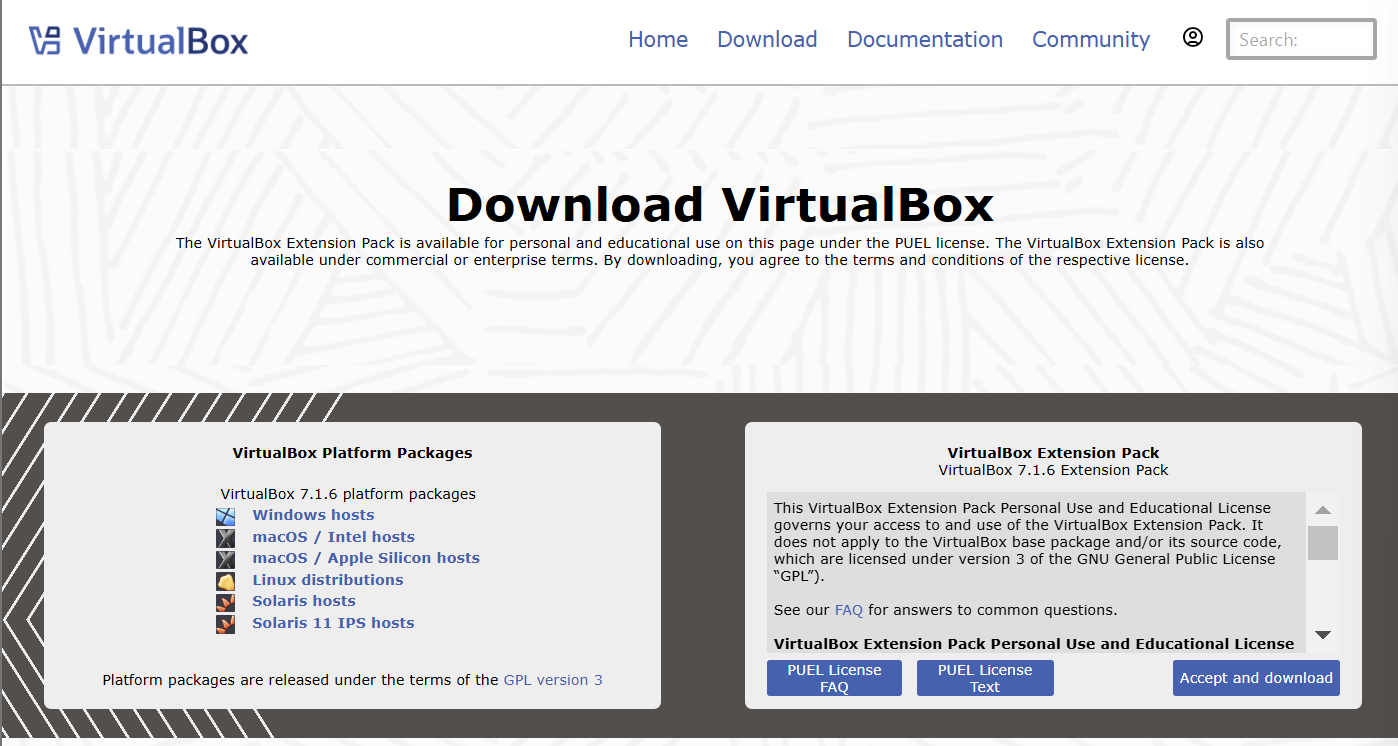Go to the Home page

click(658, 39)
